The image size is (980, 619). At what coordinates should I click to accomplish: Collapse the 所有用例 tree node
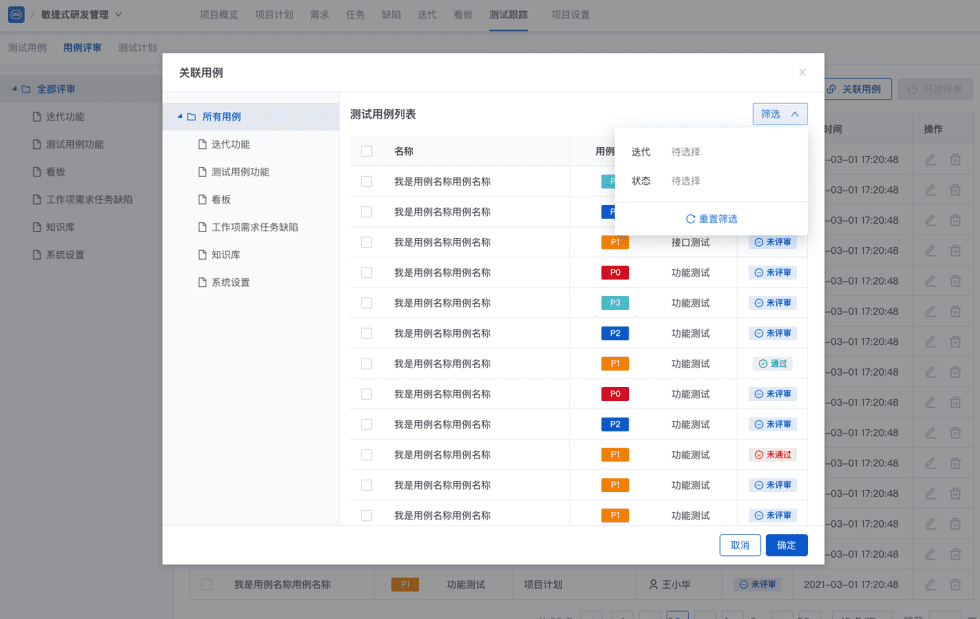180,116
